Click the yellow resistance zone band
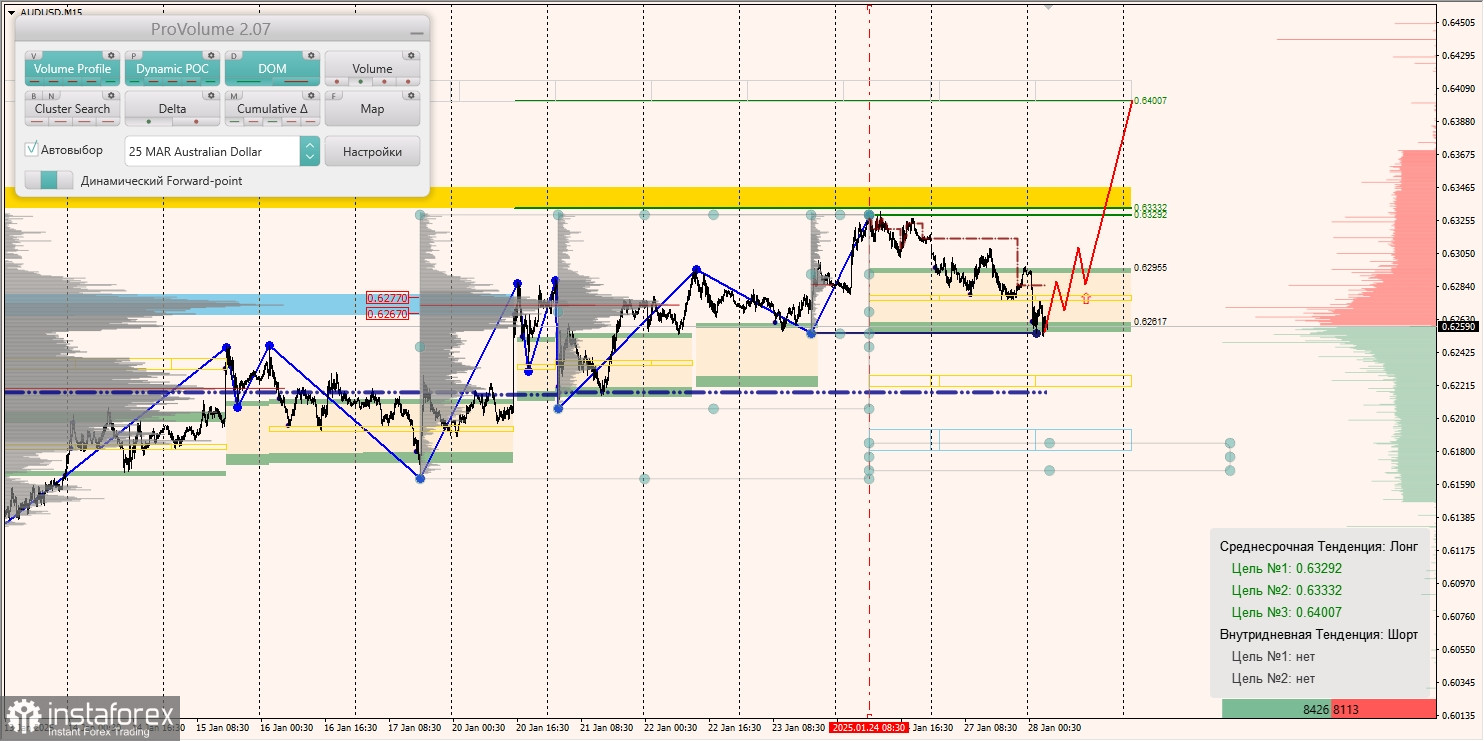The height and width of the screenshot is (741, 1484). tap(780, 196)
